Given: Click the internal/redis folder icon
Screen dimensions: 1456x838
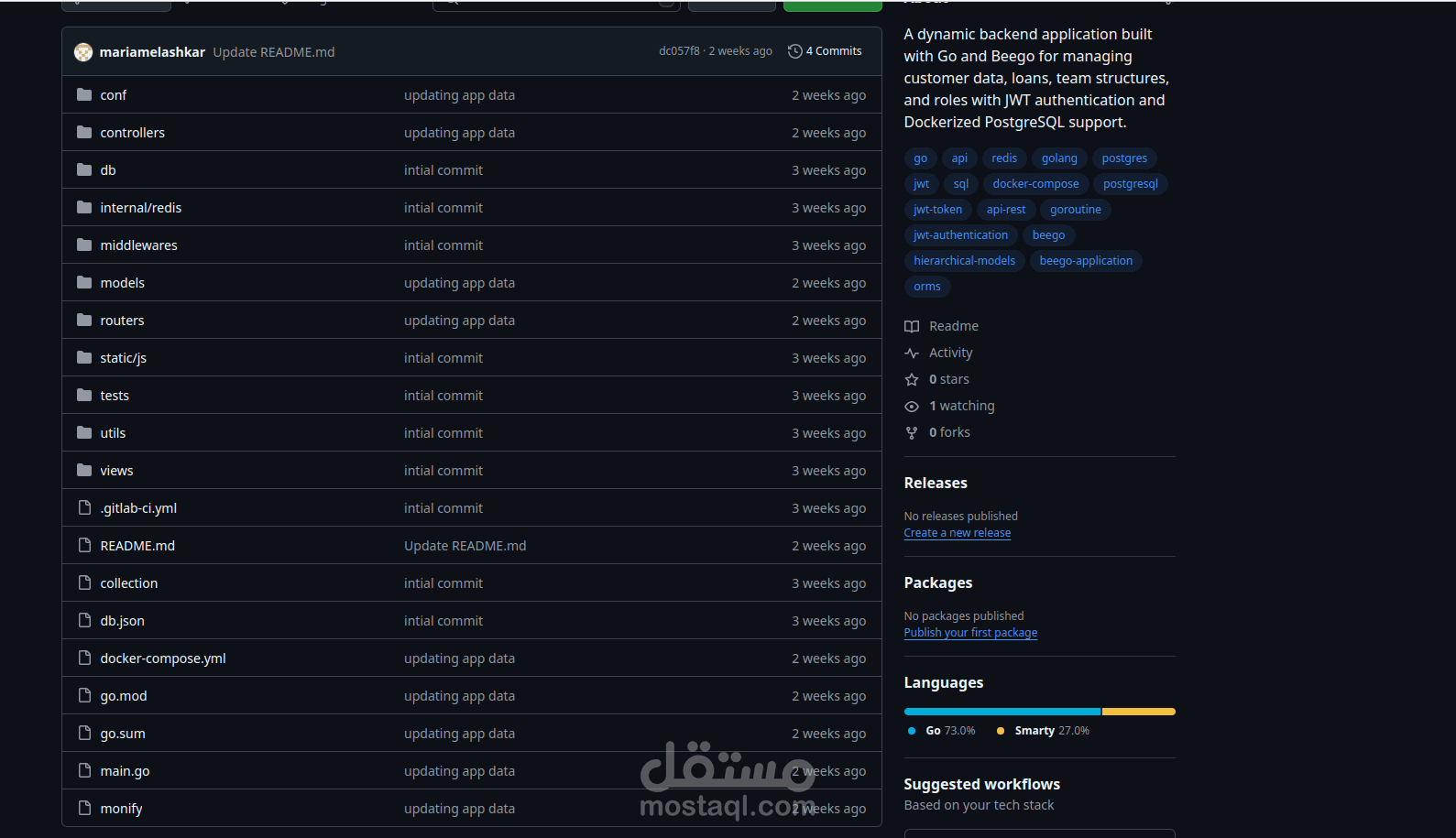Looking at the screenshot, I should point(84,207).
